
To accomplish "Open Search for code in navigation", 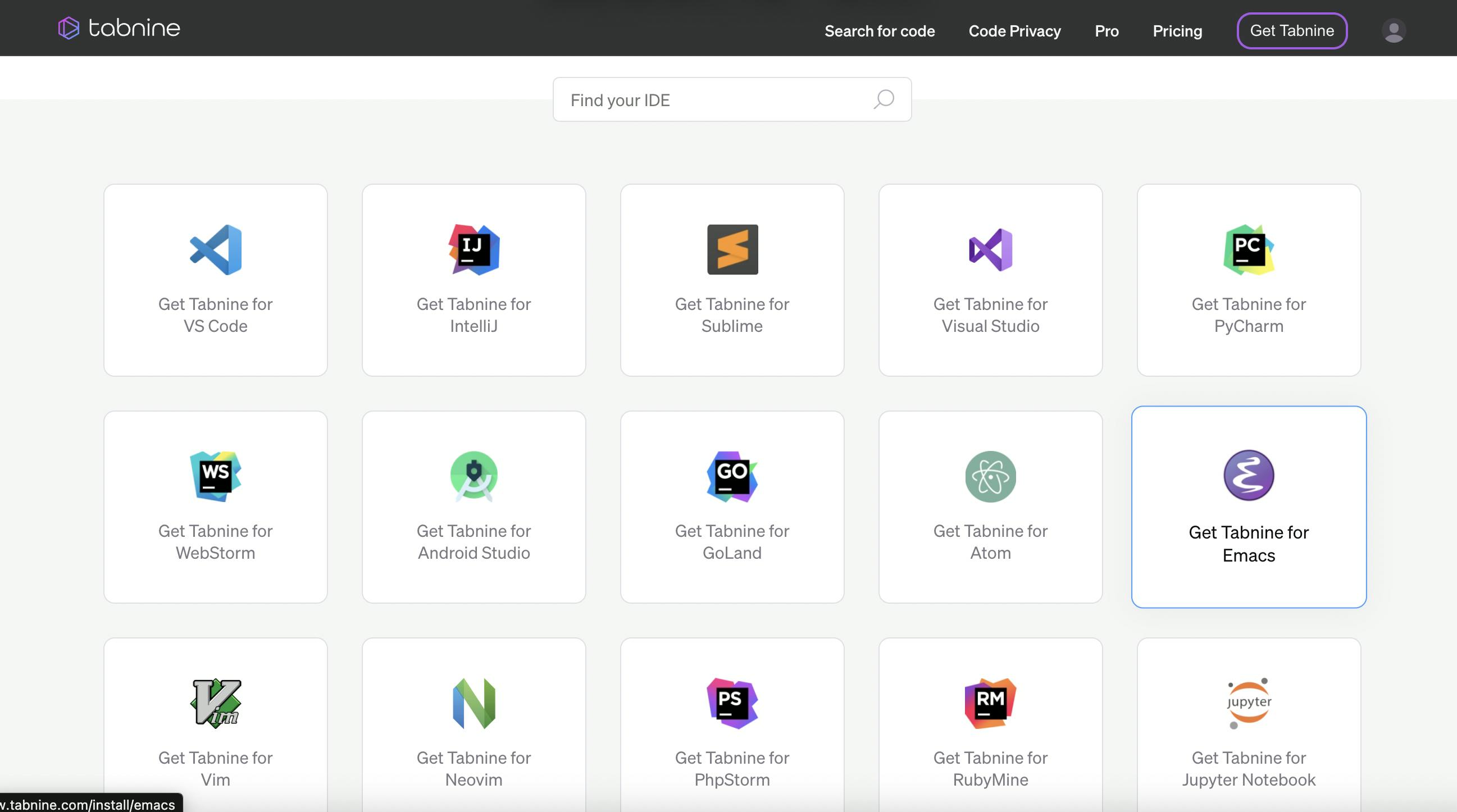I will tap(880, 31).
